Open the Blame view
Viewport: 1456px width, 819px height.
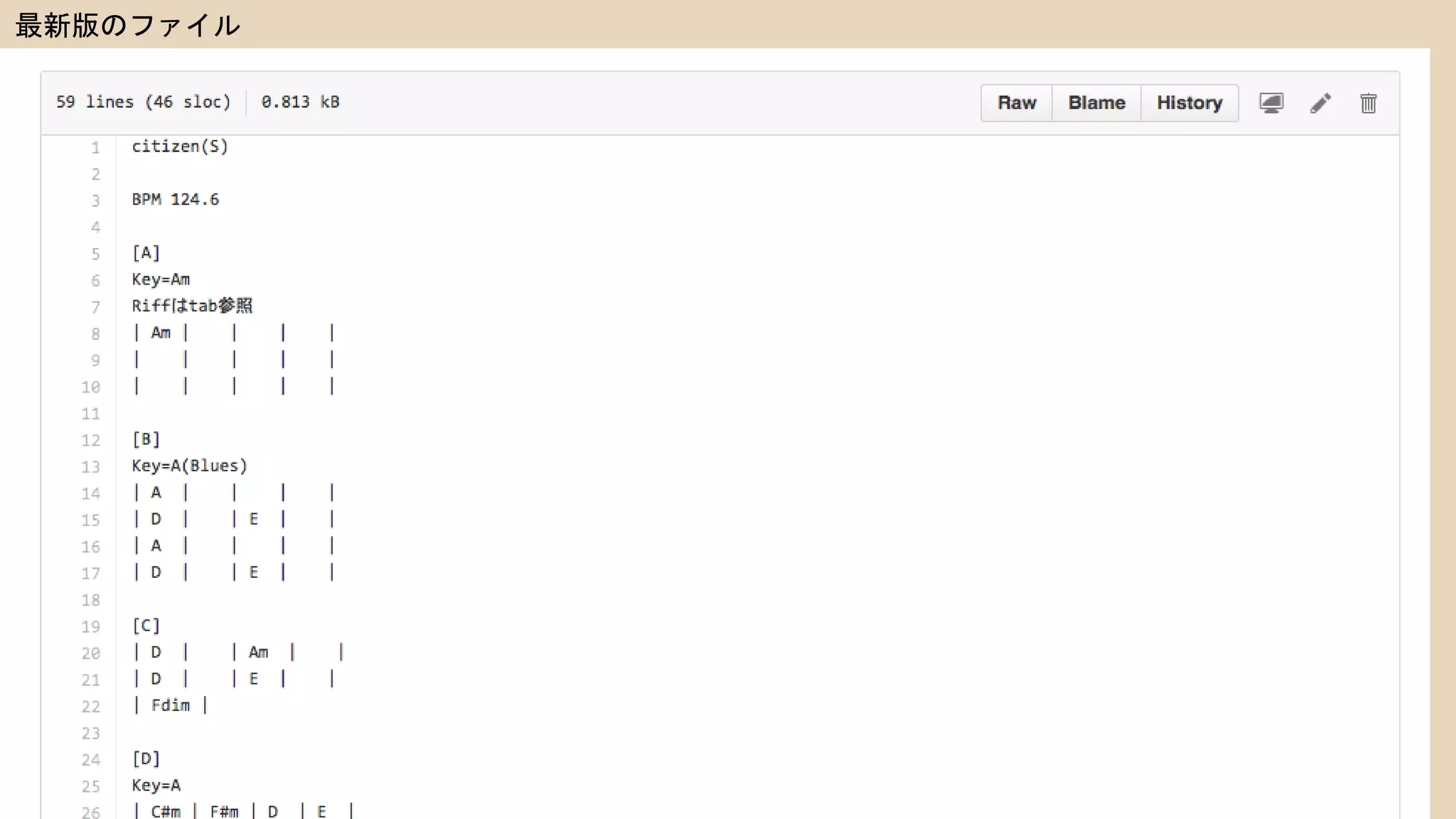coord(1096,103)
